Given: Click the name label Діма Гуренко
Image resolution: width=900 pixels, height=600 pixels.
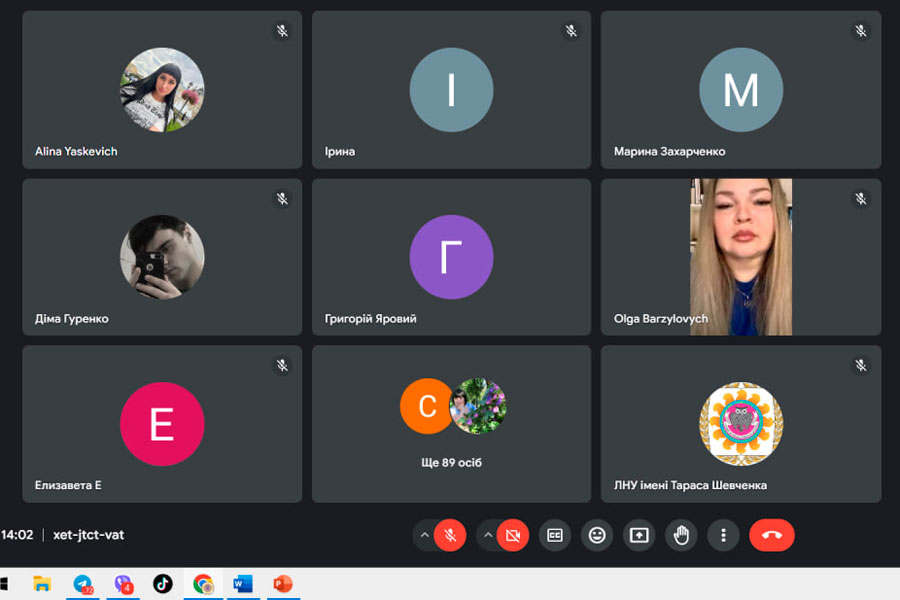Looking at the screenshot, I should 72,319.
